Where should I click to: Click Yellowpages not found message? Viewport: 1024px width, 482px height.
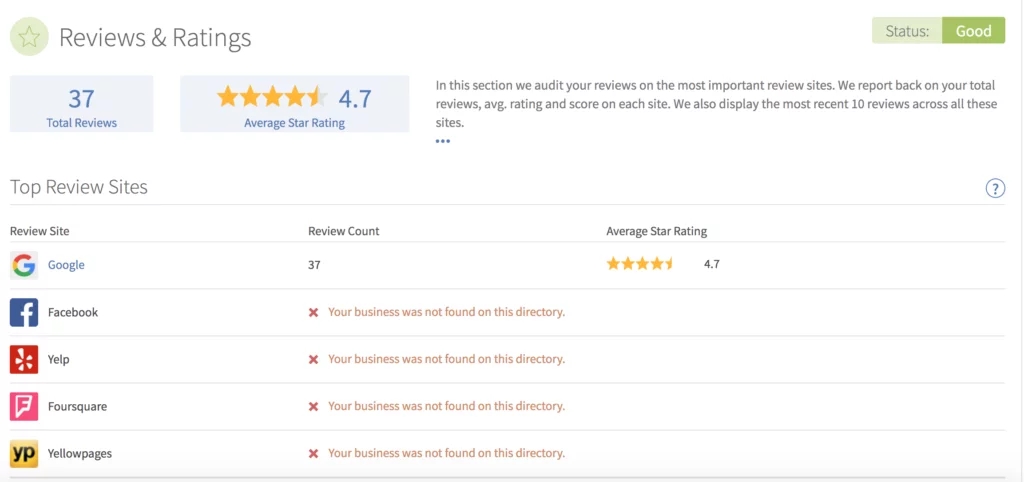click(446, 453)
